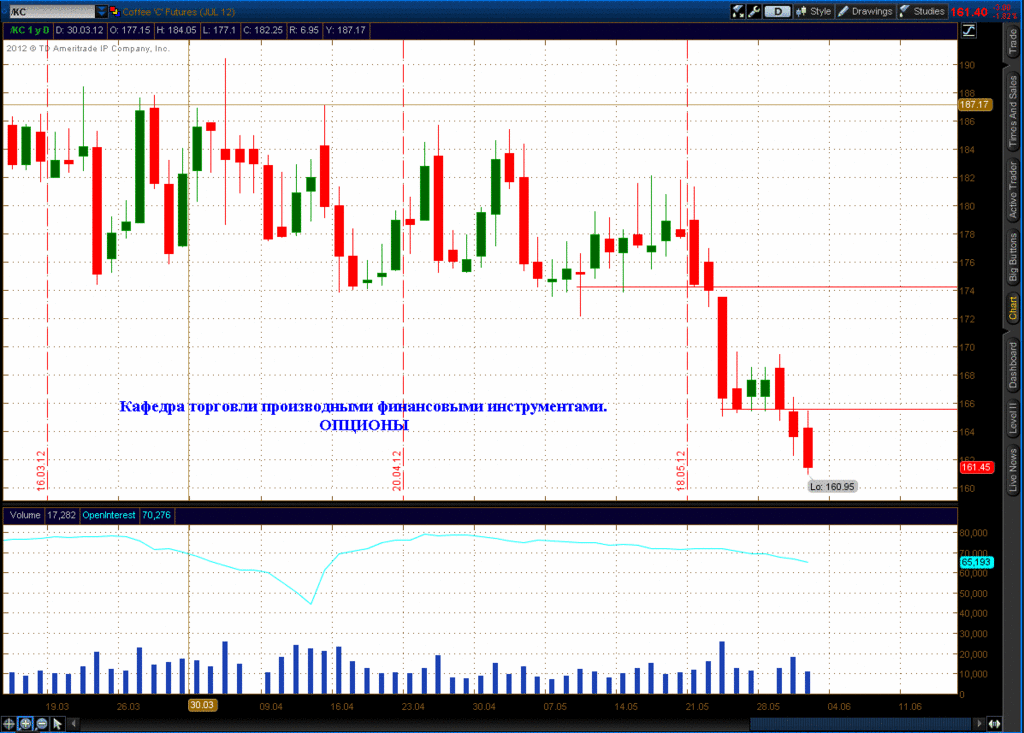Image resolution: width=1024 pixels, height=733 pixels.
Task: Open the Times And Sales sidebar tab
Action: pos(1012,111)
